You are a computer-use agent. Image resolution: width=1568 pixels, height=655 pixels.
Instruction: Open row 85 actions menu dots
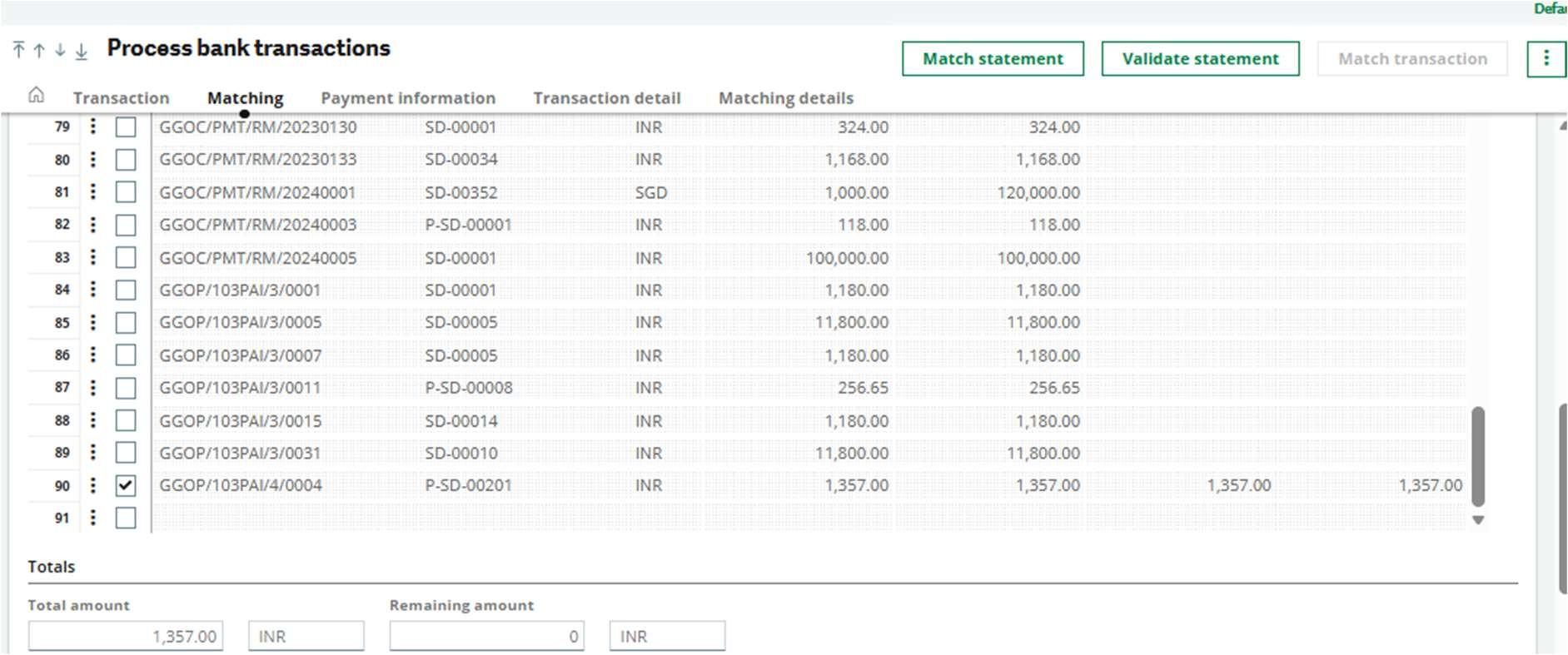click(93, 322)
